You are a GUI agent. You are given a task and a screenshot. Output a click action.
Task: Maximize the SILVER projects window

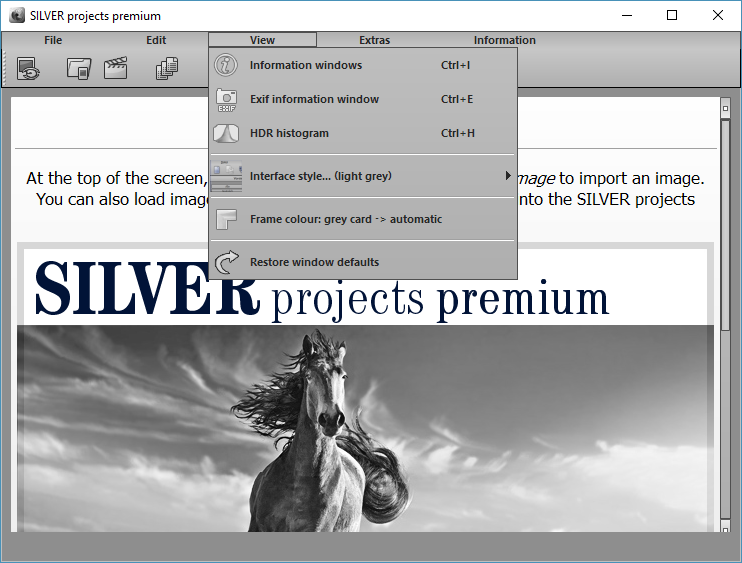(672, 15)
